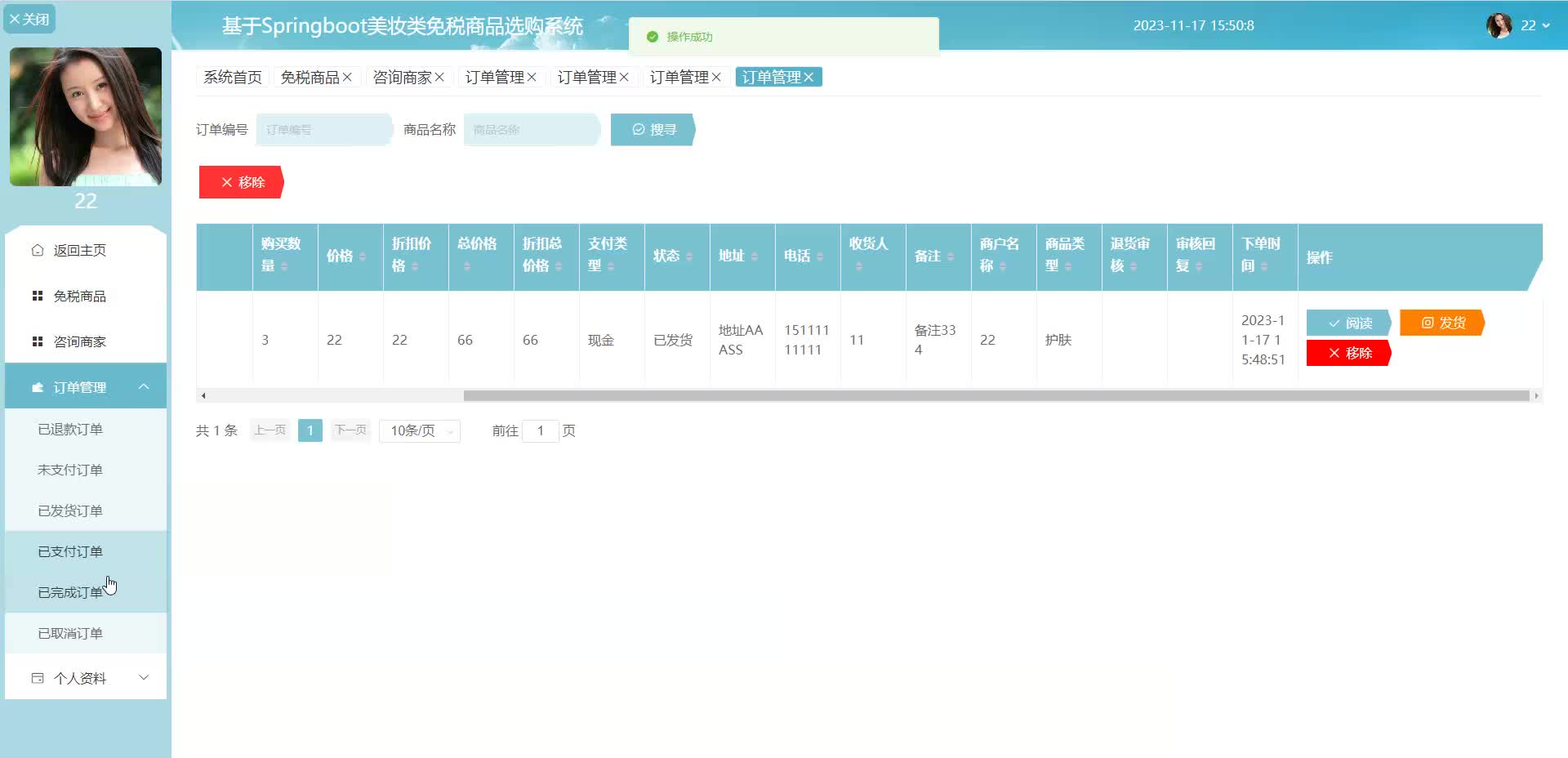Close the 免税商品 tab with its X

tap(347, 77)
